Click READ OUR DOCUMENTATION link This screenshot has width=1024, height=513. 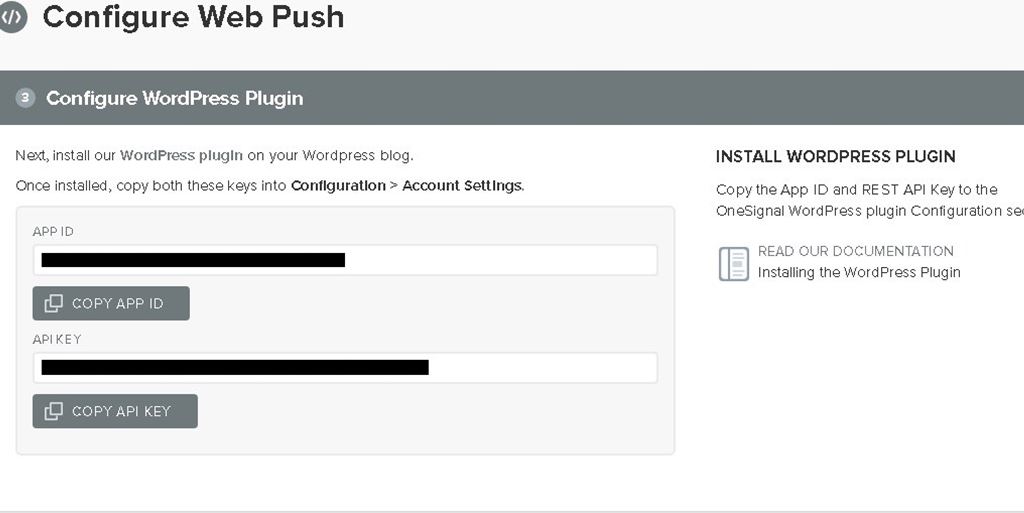pyautogui.click(x=855, y=251)
